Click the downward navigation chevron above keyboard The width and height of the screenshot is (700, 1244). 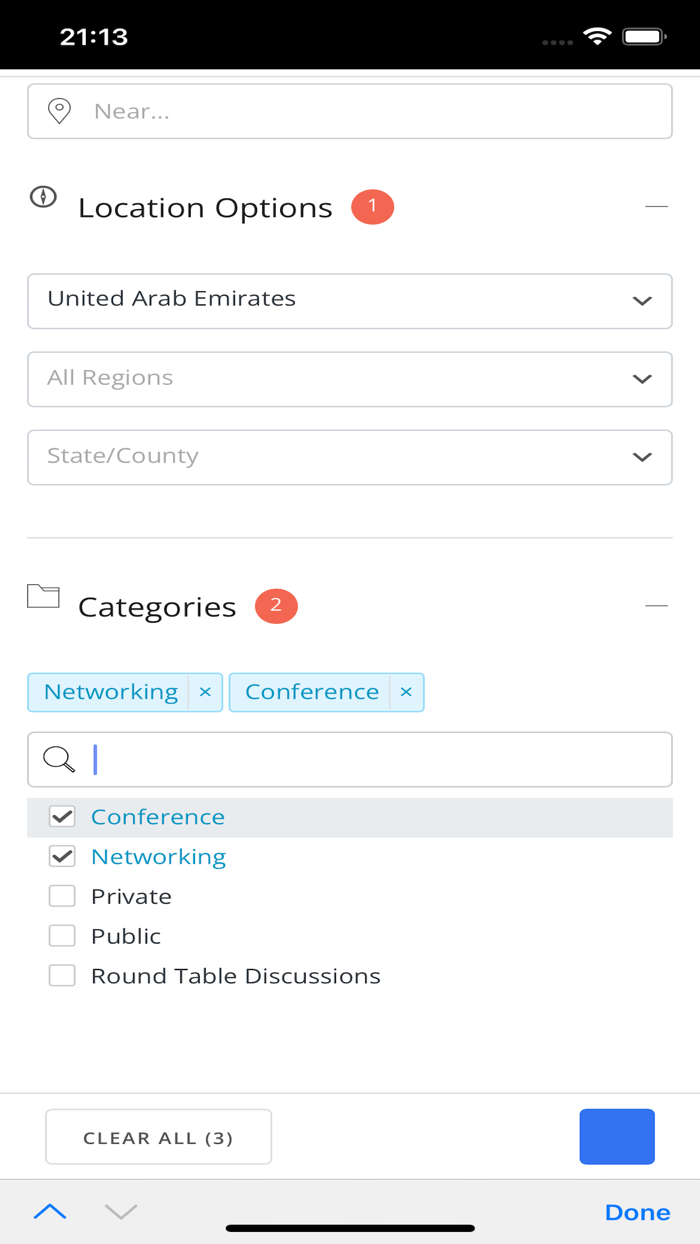[120, 1211]
